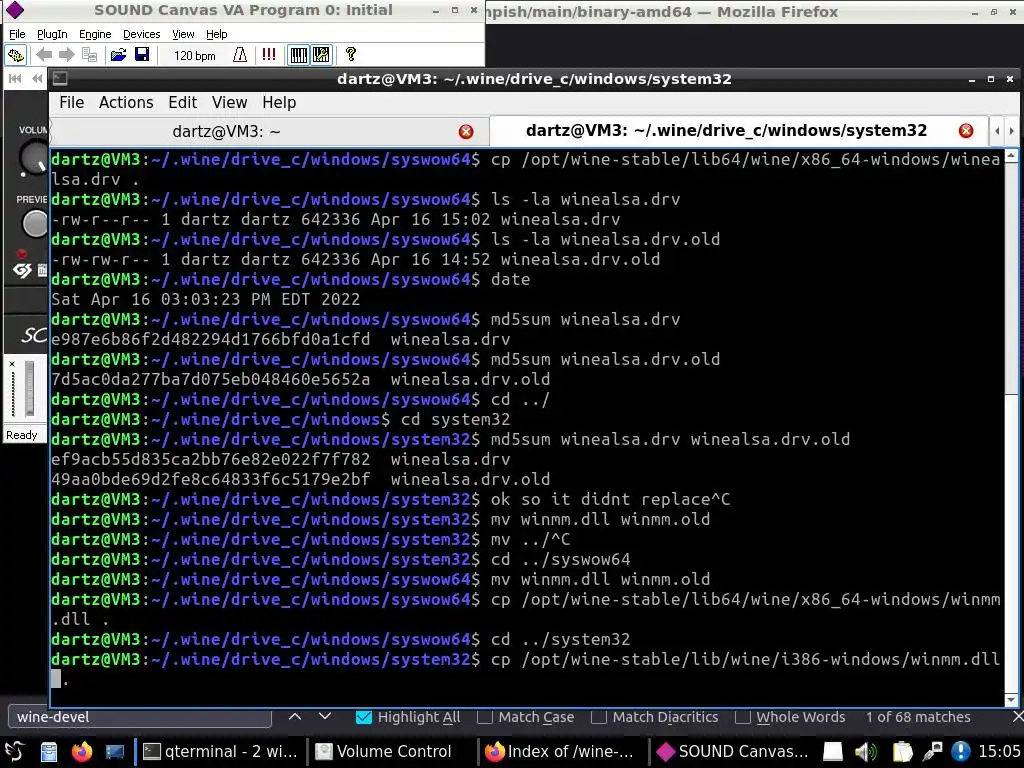Viewport: 1024px width, 768px height.
Task: Switch to SOUND Canvas taskbar button
Action: click(733, 752)
